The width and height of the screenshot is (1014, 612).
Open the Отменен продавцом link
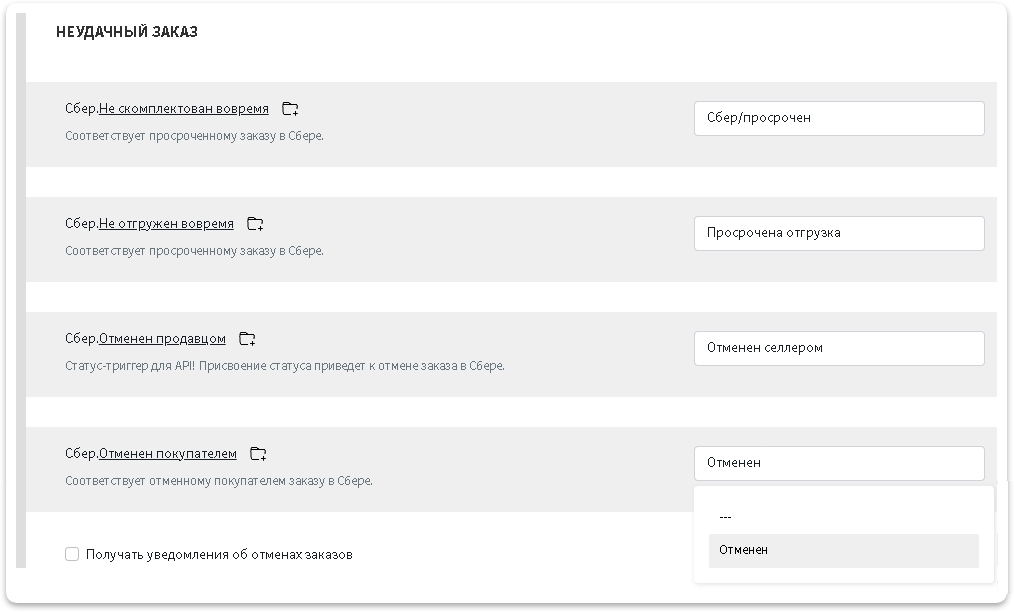click(x=162, y=338)
